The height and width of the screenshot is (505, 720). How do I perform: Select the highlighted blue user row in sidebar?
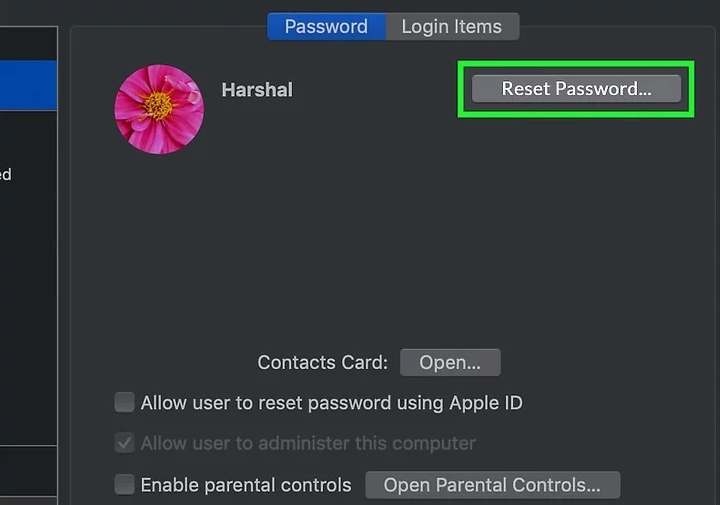28,85
